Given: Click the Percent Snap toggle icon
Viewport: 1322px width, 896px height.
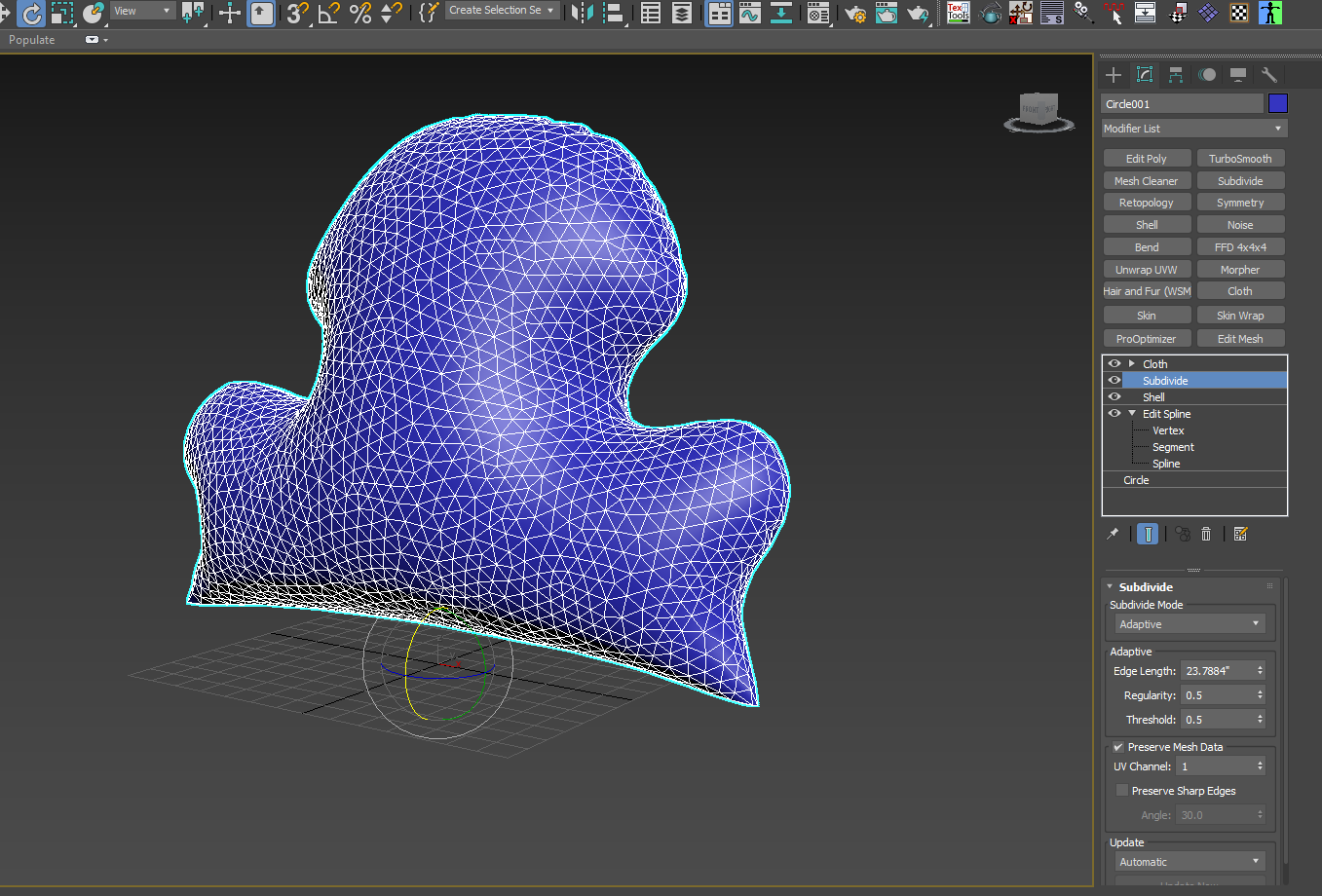Looking at the screenshot, I should 360,13.
